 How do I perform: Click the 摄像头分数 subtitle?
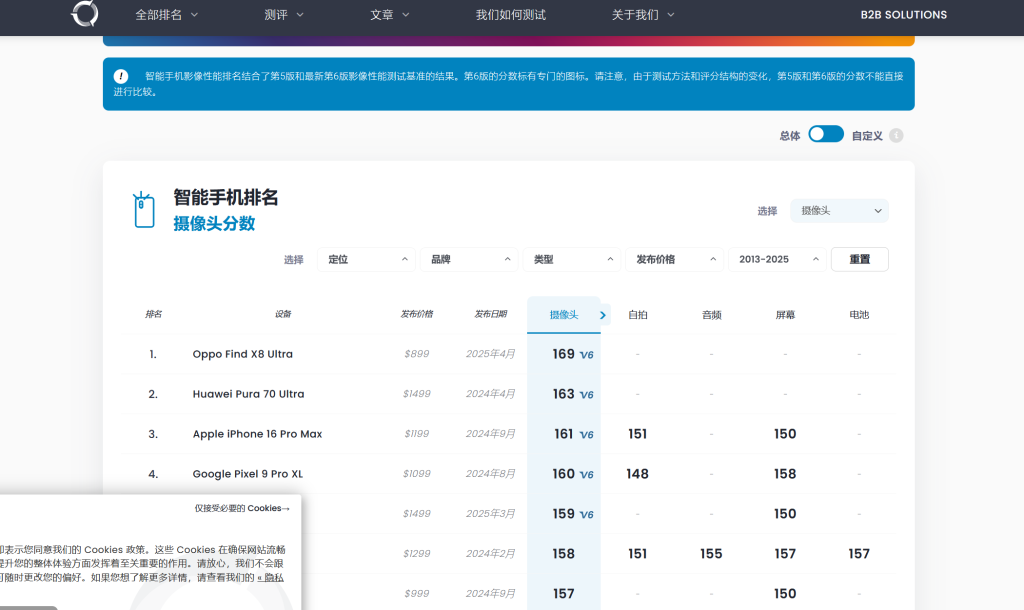click(214, 223)
